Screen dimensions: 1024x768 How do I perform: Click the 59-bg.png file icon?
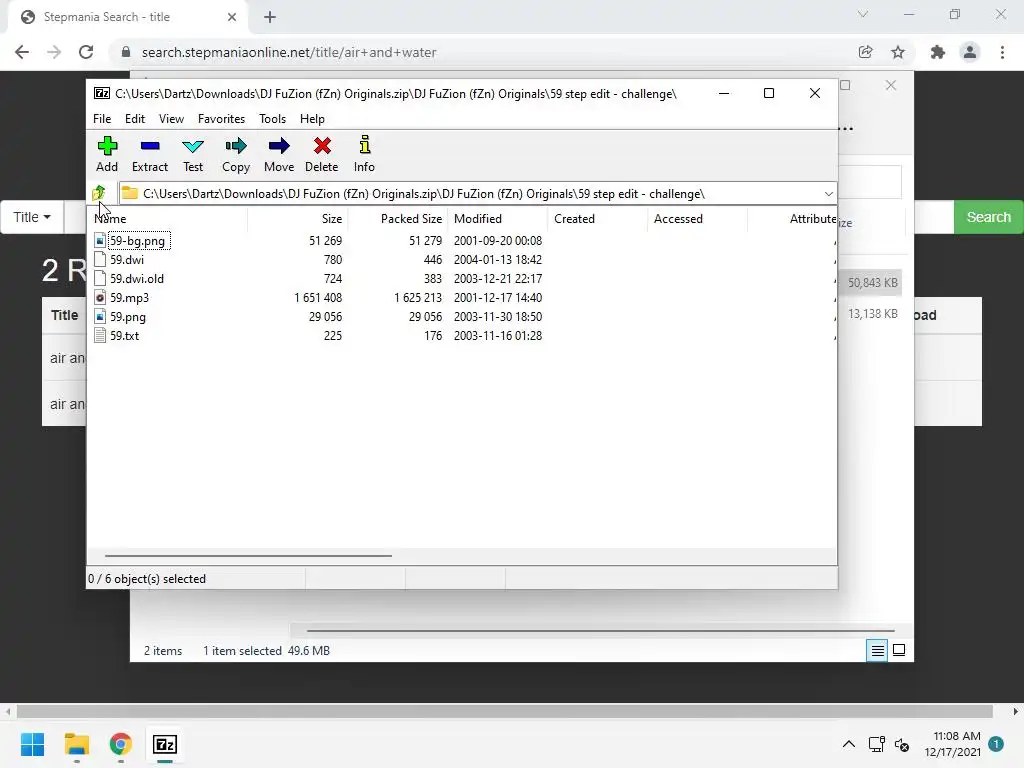[x=100, y=241]
